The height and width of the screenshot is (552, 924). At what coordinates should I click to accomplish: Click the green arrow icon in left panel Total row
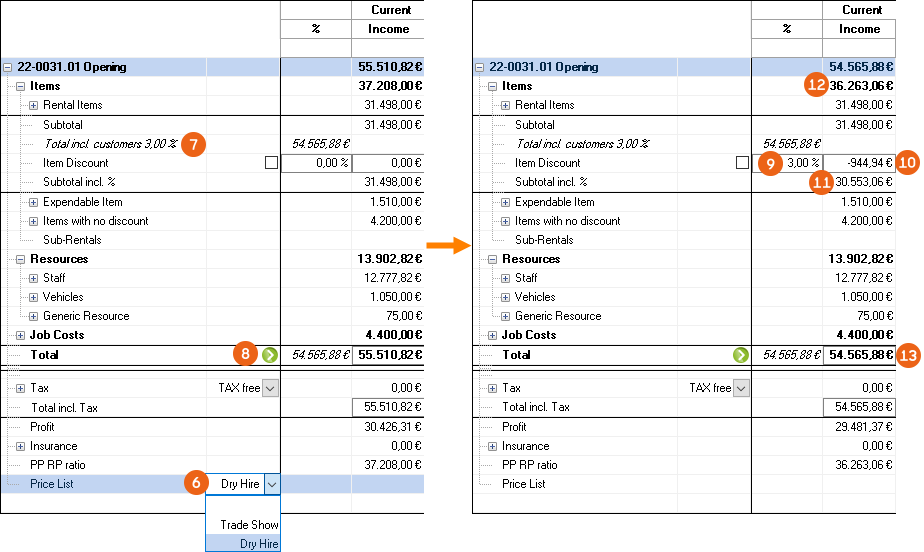click(270, 354)
